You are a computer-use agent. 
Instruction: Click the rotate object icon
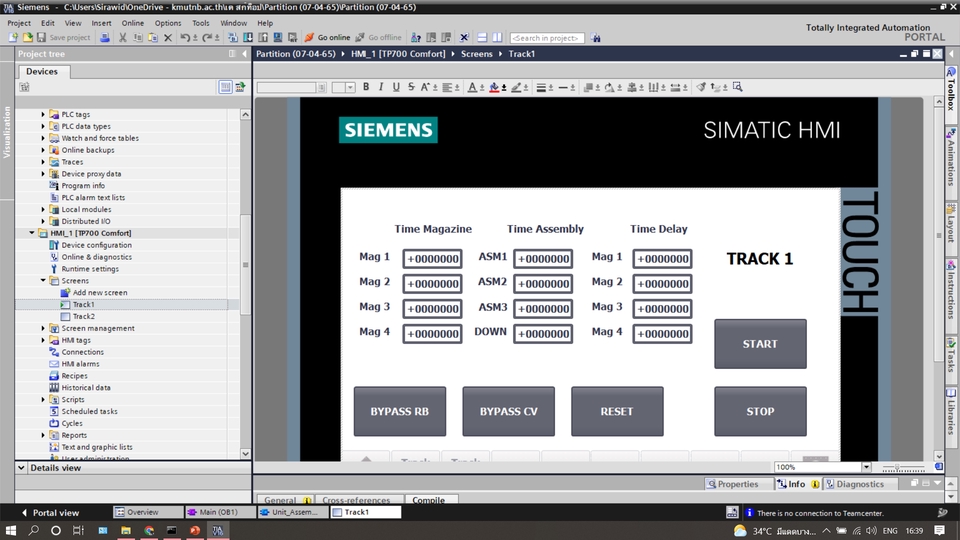(609, 87)
